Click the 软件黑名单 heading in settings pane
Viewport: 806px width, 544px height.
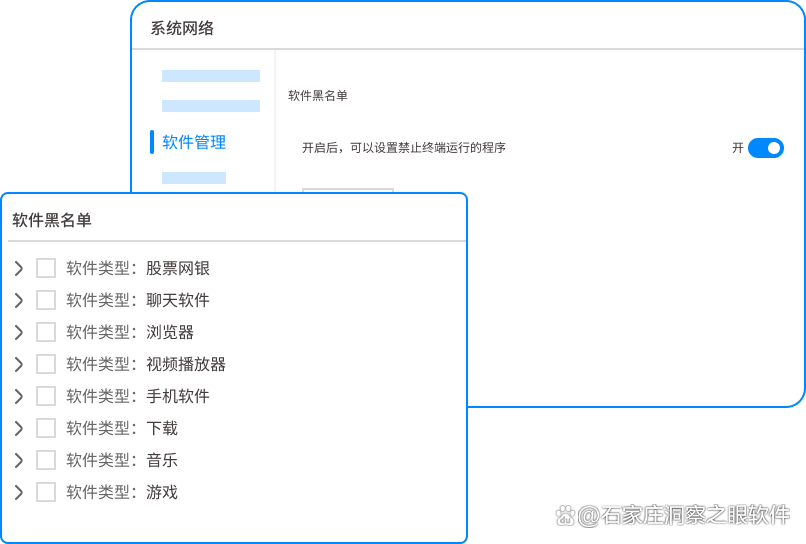318,96
